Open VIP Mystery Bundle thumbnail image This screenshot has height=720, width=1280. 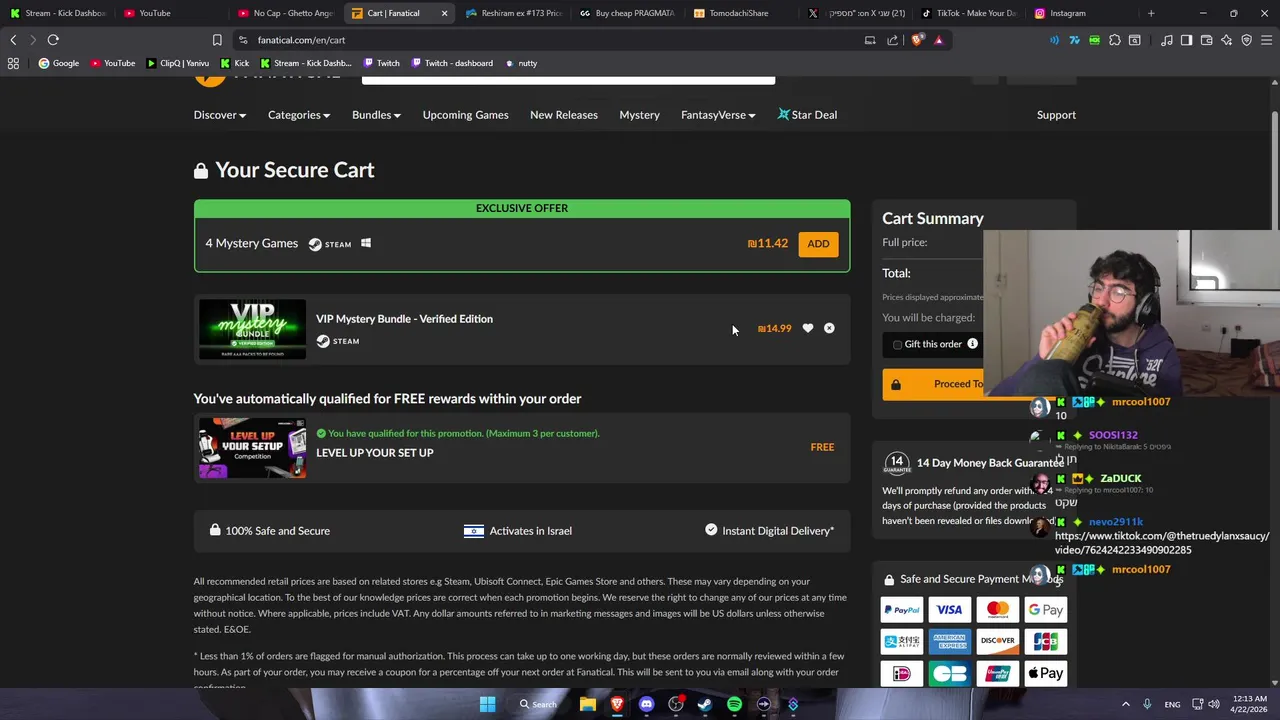252,329
